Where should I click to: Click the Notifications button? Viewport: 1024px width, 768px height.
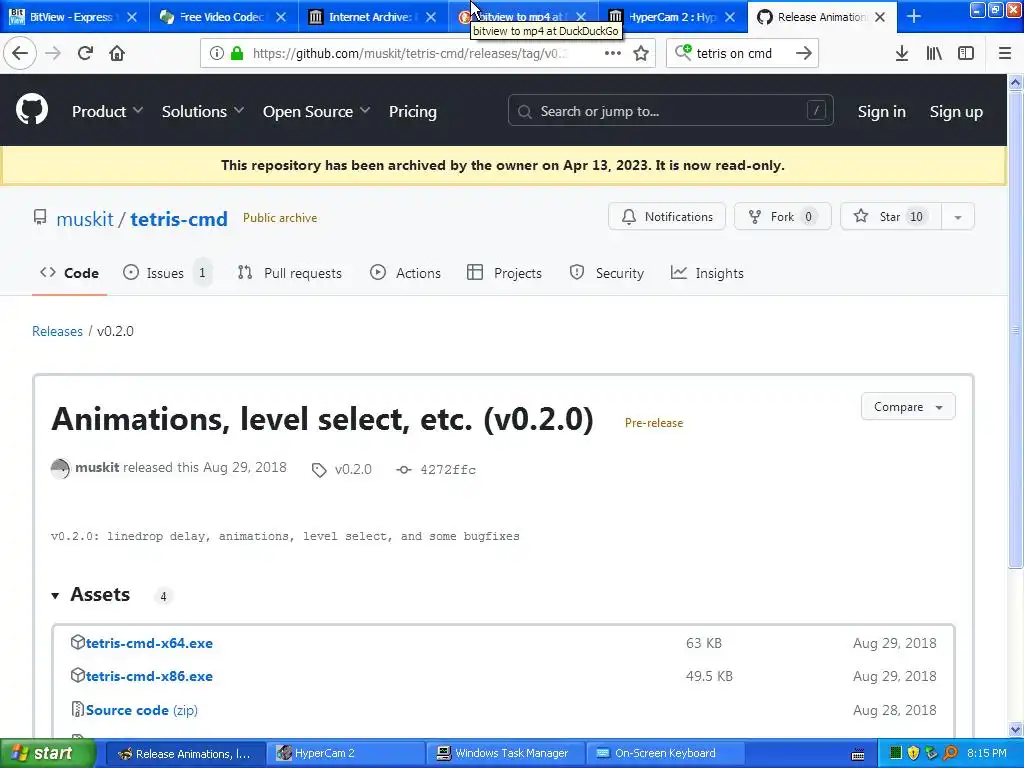[667, 217]
